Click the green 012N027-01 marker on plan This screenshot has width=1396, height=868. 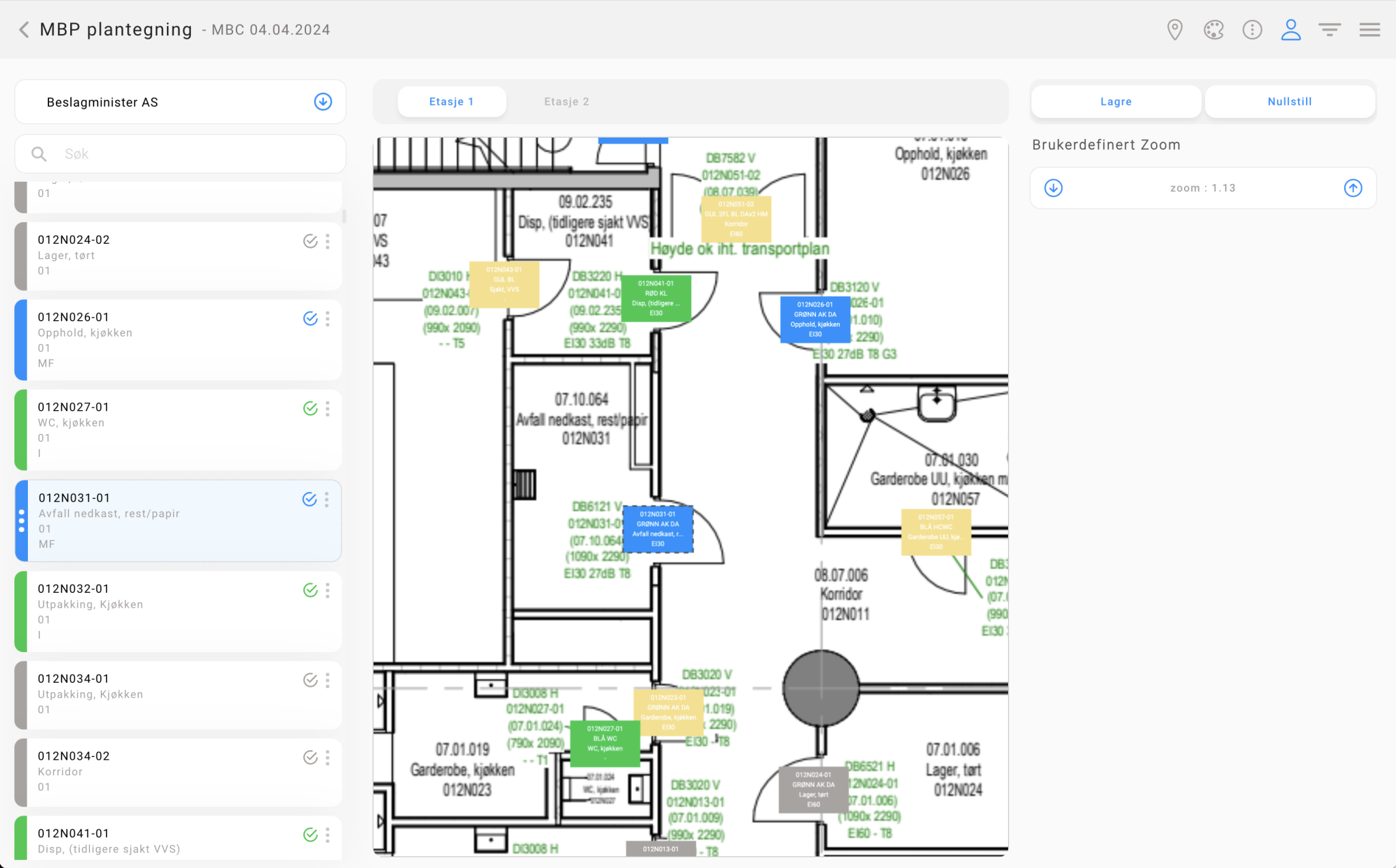(605, 743)
